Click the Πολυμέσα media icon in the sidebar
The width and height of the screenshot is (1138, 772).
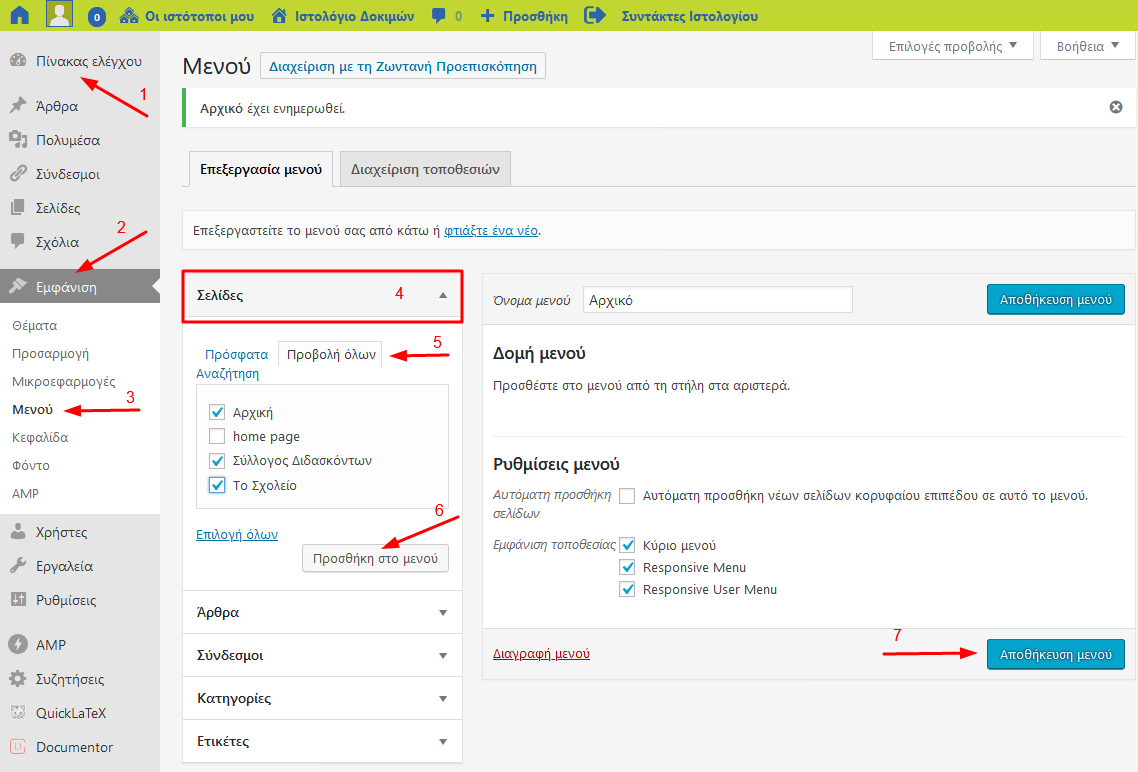(17, 140)
